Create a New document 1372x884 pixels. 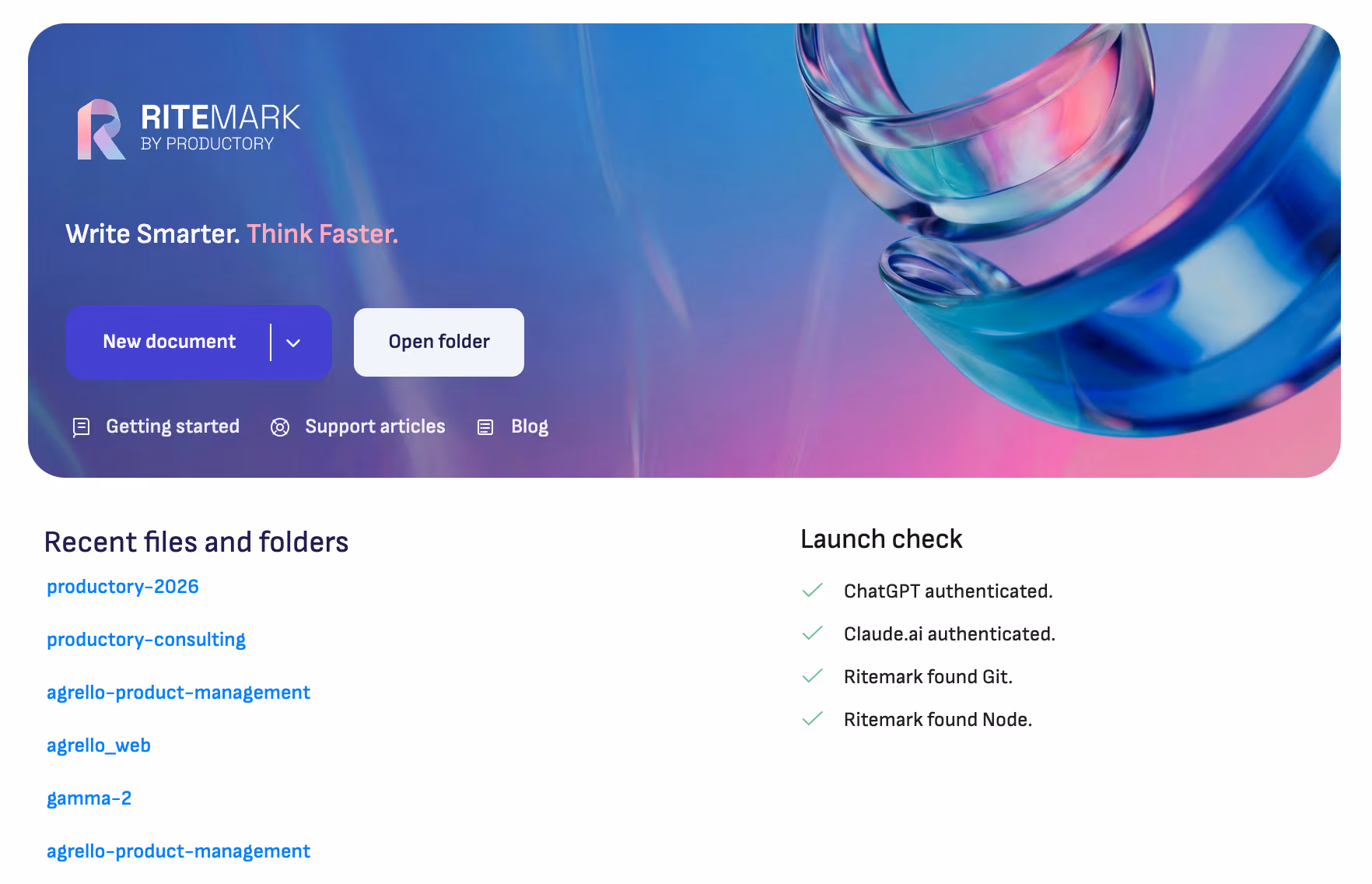[169, 342]
